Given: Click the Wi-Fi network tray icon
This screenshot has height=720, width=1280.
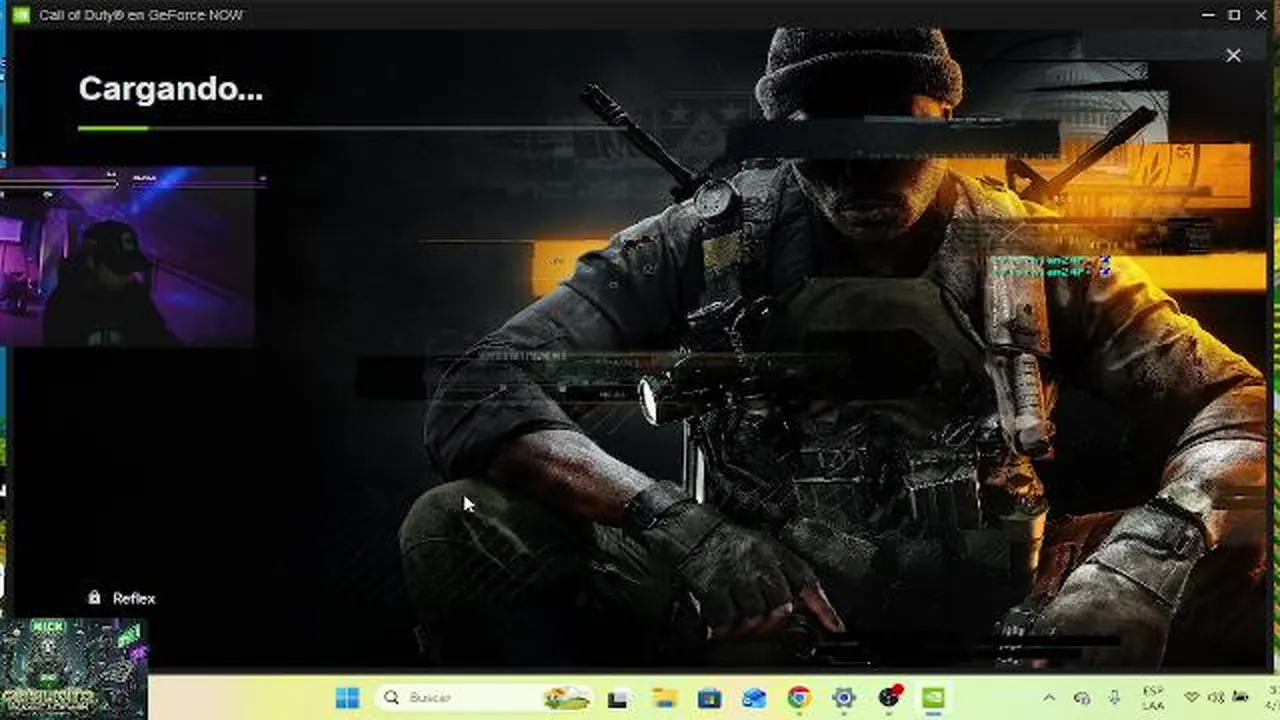Looking at the screenshot, I should [x=1191, y=697].
